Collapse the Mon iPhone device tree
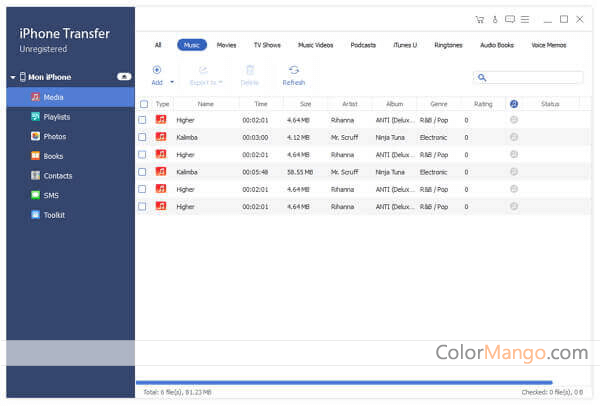The height and width of the screenshot is (406, 600). [x=12, y=77]
